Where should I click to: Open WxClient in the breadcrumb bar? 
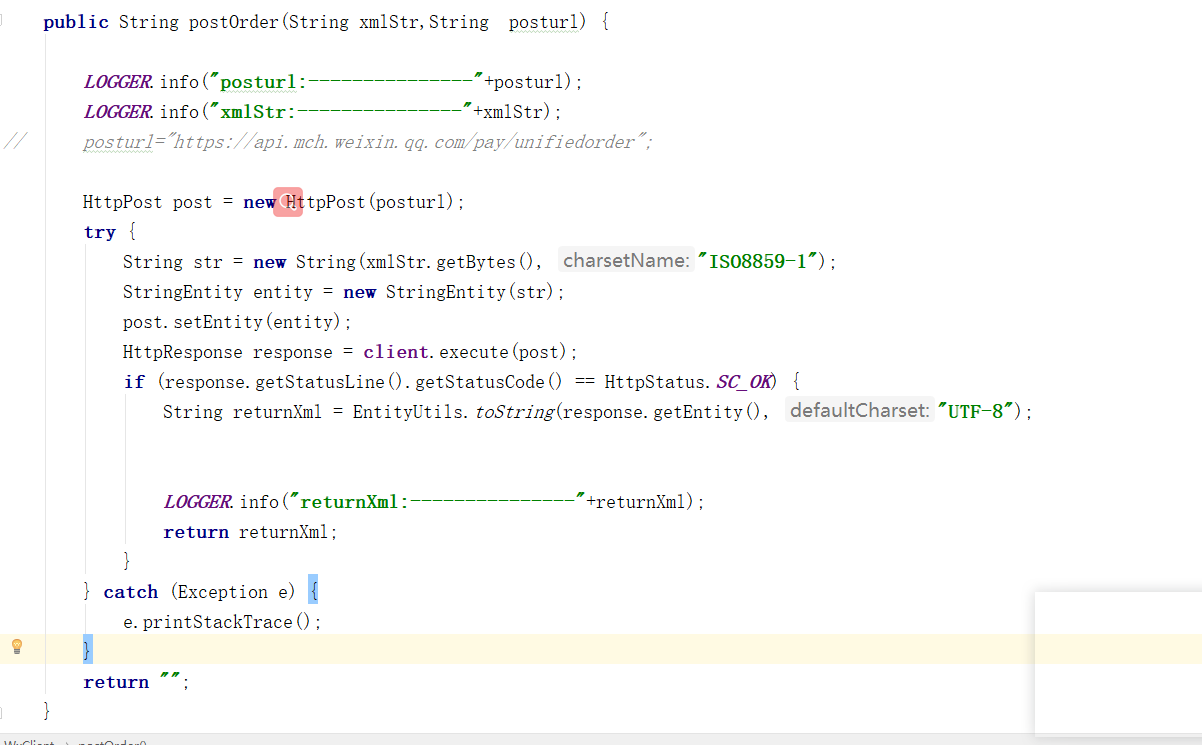(30, 742)
